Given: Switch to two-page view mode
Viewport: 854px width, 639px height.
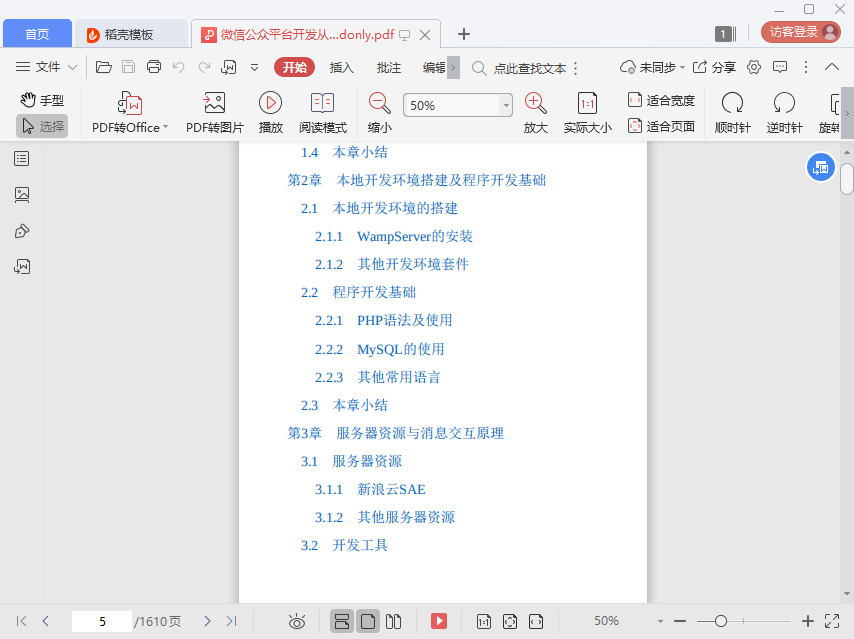Looking at the screenshot, I should click(x=393, y=621).
